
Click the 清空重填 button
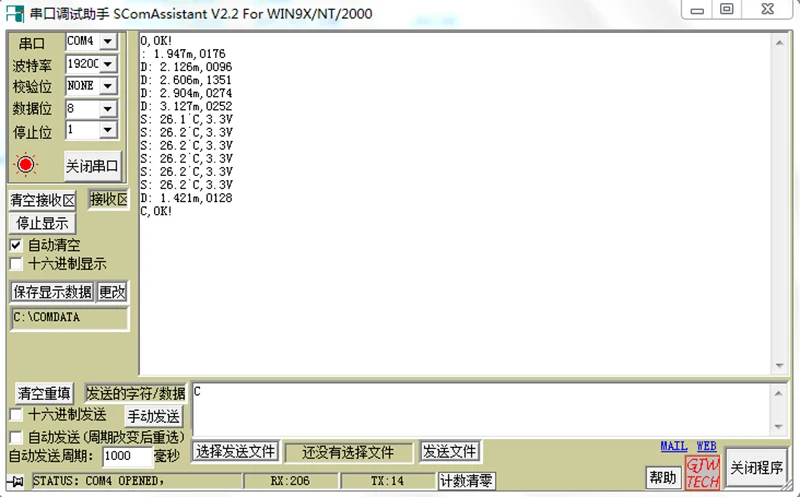[x=44, y=393]
